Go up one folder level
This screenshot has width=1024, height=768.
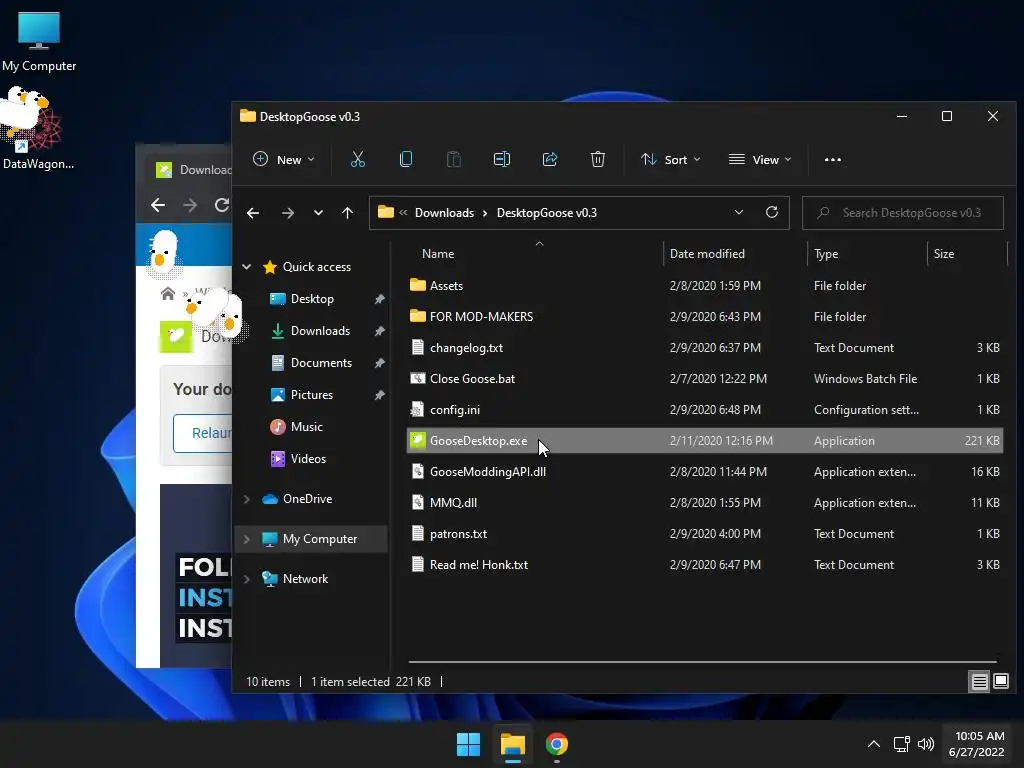point(347,213)
